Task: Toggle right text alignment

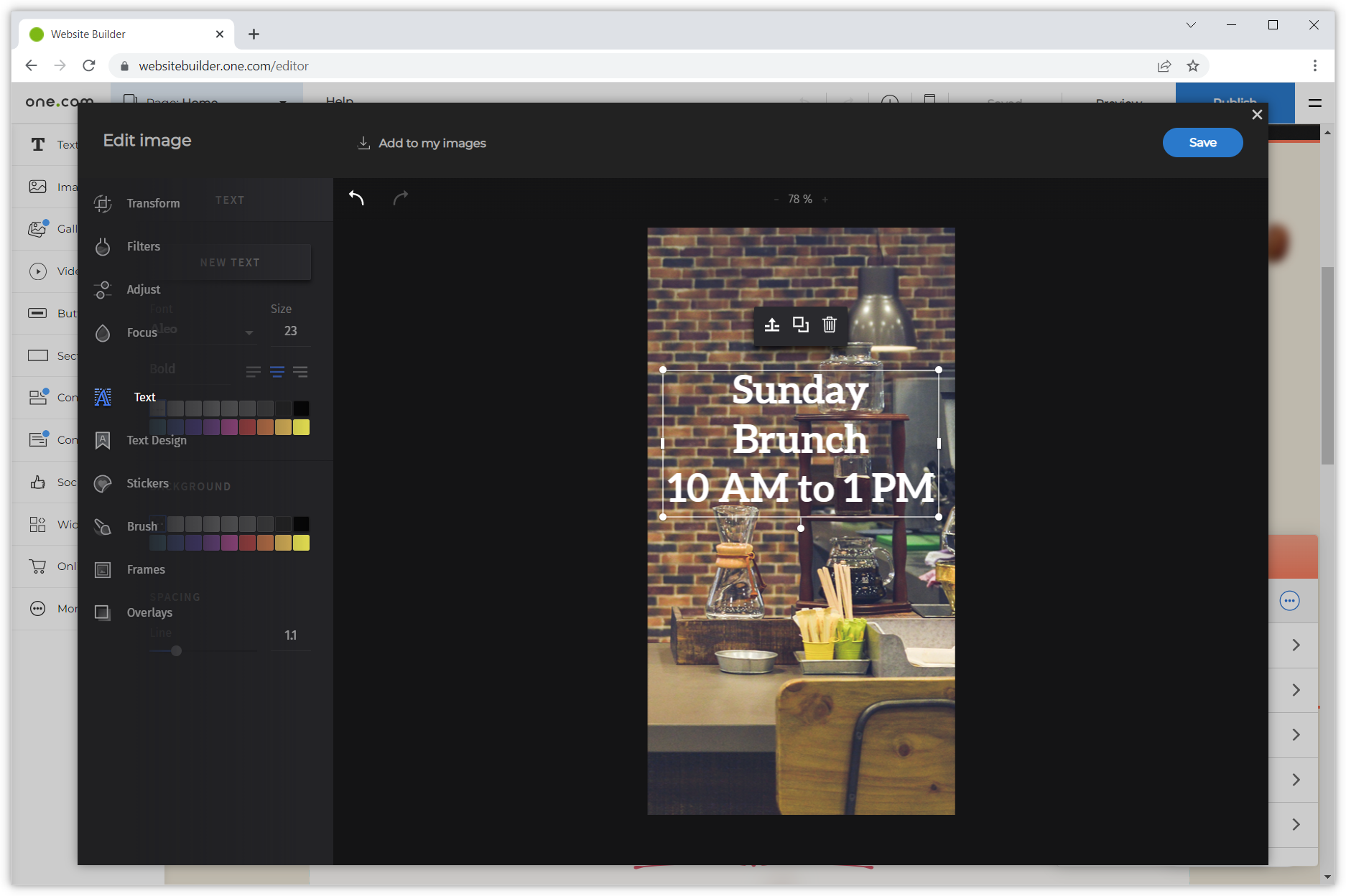Action: tap(300, 371)
